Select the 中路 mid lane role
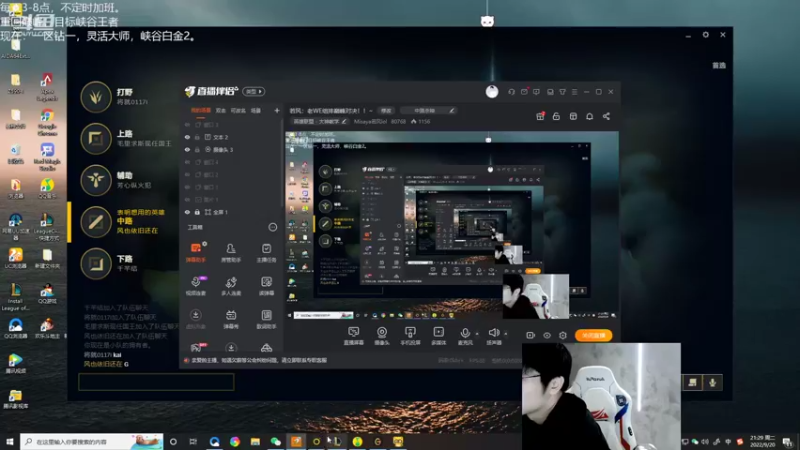The image size is (800, 450). point(95,222)
